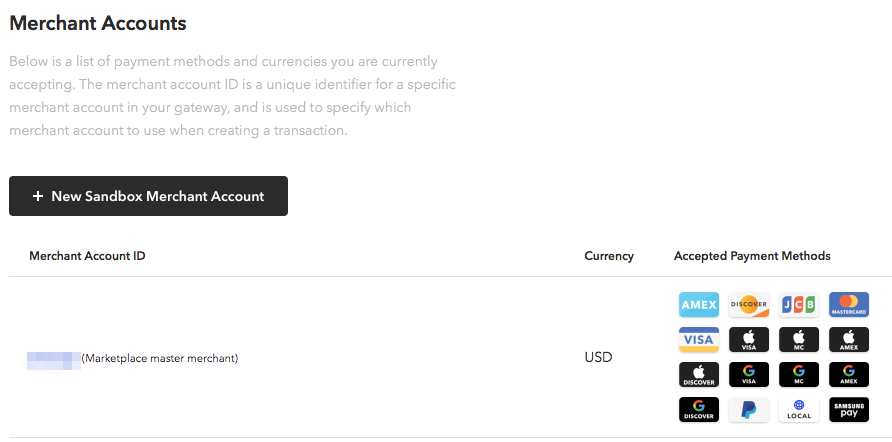Image resolution: width=892 pixels, height=442 pixels.
Task: Select the Google Pay Visa icon
Action: pos(748,375)
